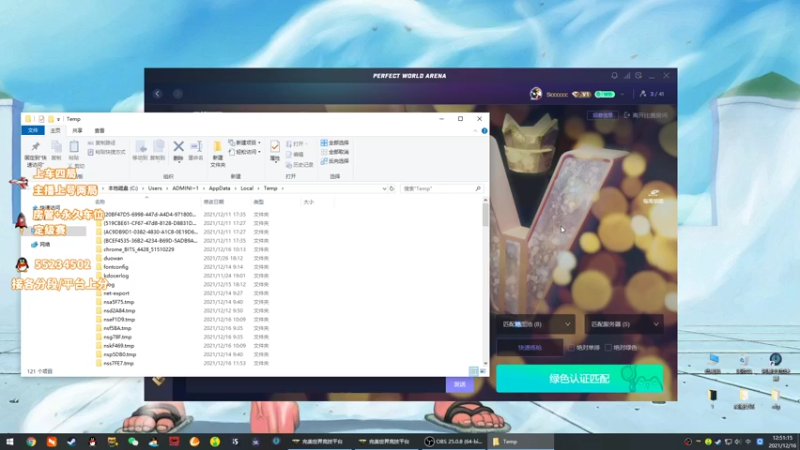800x450 pixels.
Task: Click the Rename icon in ribbon
Action: point(196,151)
